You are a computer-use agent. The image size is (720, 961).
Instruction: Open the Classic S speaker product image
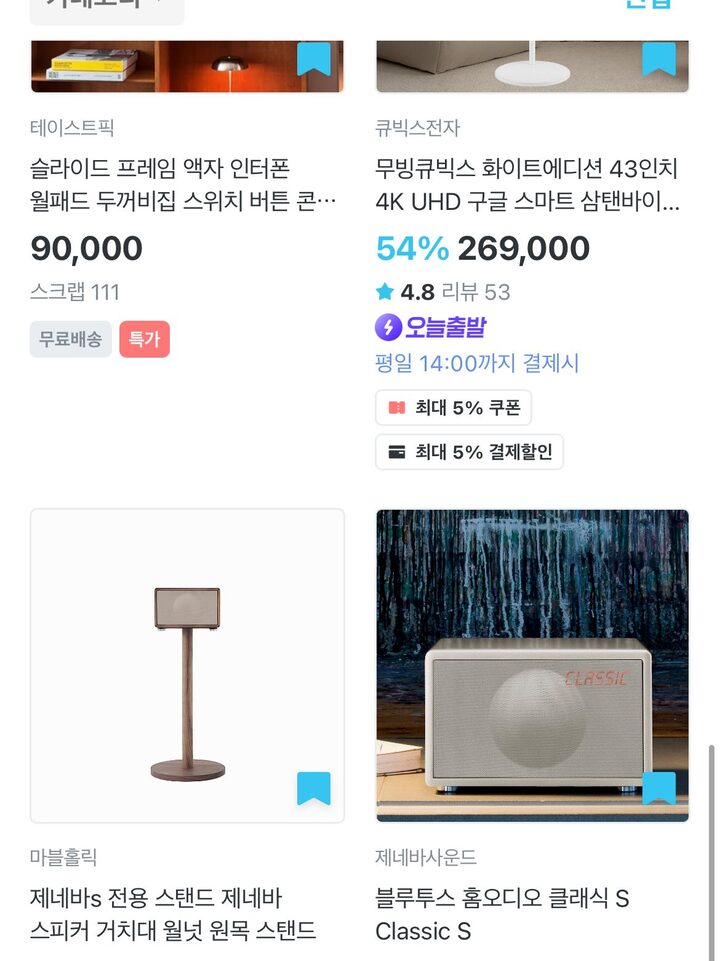click(x=532, y=665)
